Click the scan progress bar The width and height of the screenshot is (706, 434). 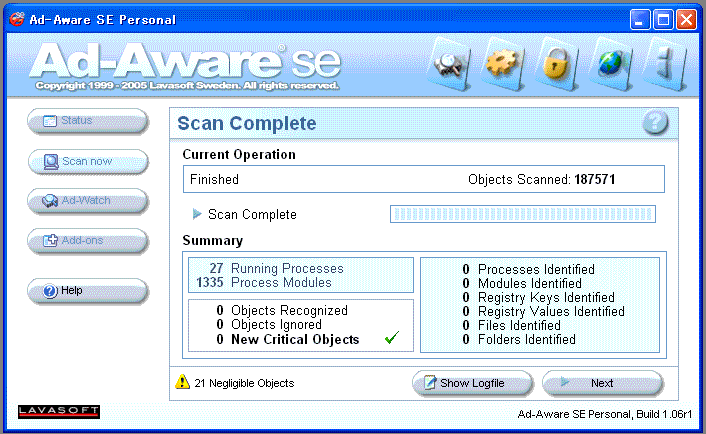pos(523,214)
